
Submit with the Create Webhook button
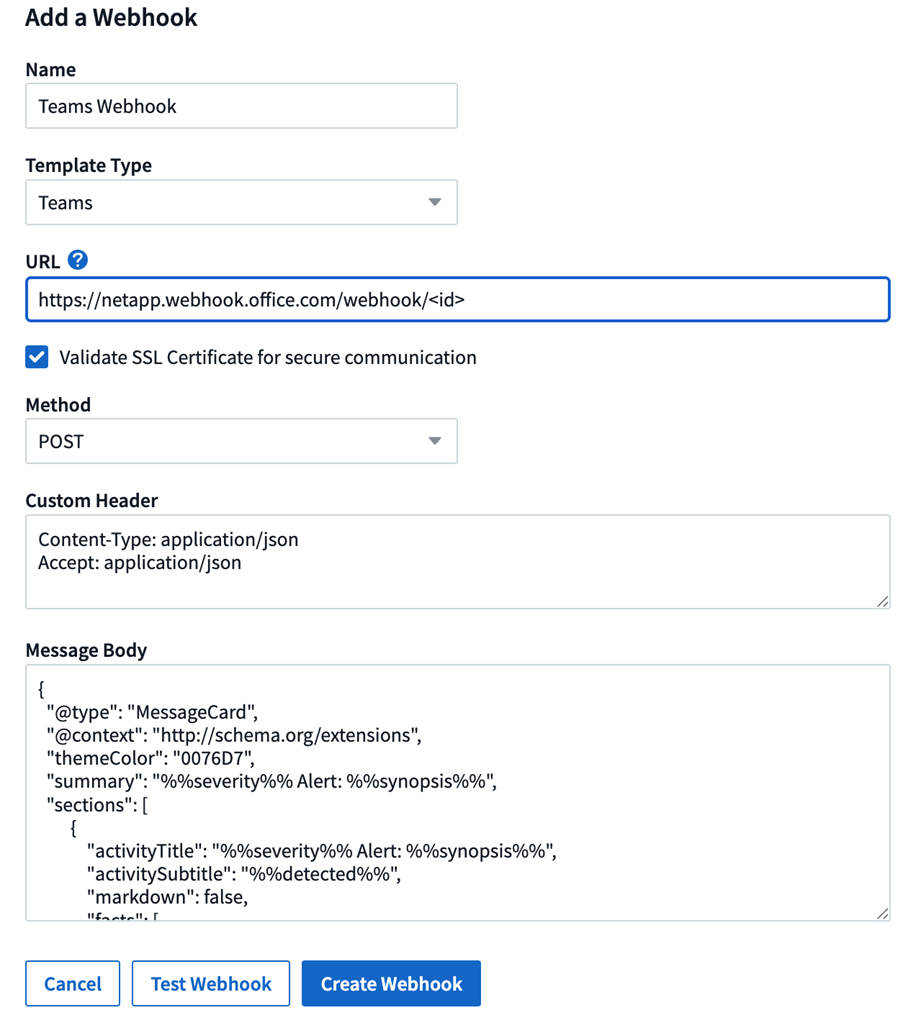tap(391, 984)
